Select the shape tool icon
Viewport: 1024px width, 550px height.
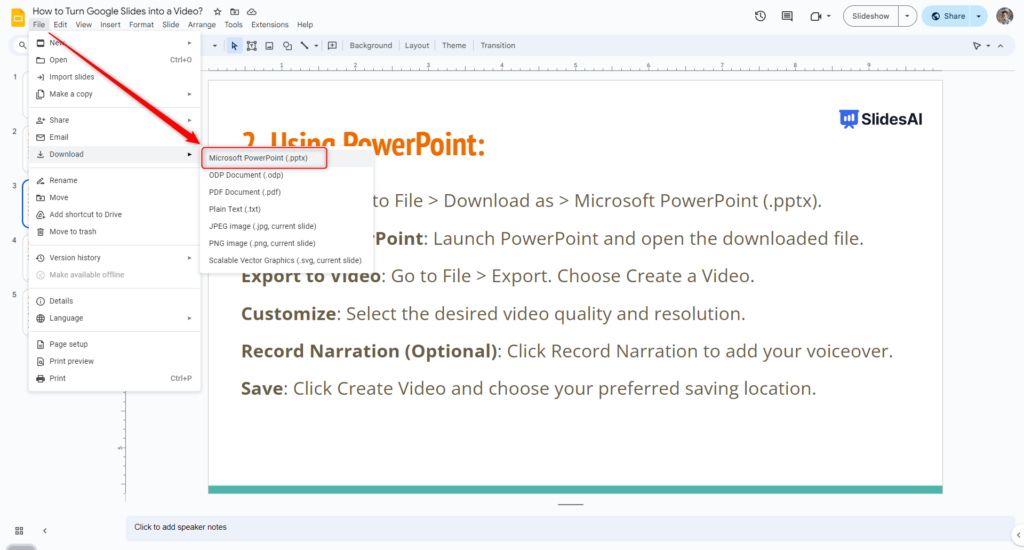tap(287, 46)
